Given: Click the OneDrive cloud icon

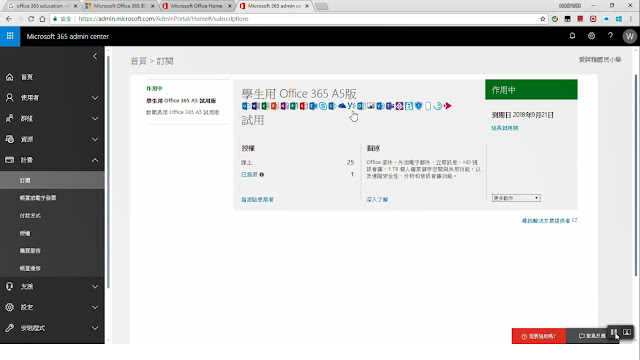Looking at the screenshot, I should 342,106.
